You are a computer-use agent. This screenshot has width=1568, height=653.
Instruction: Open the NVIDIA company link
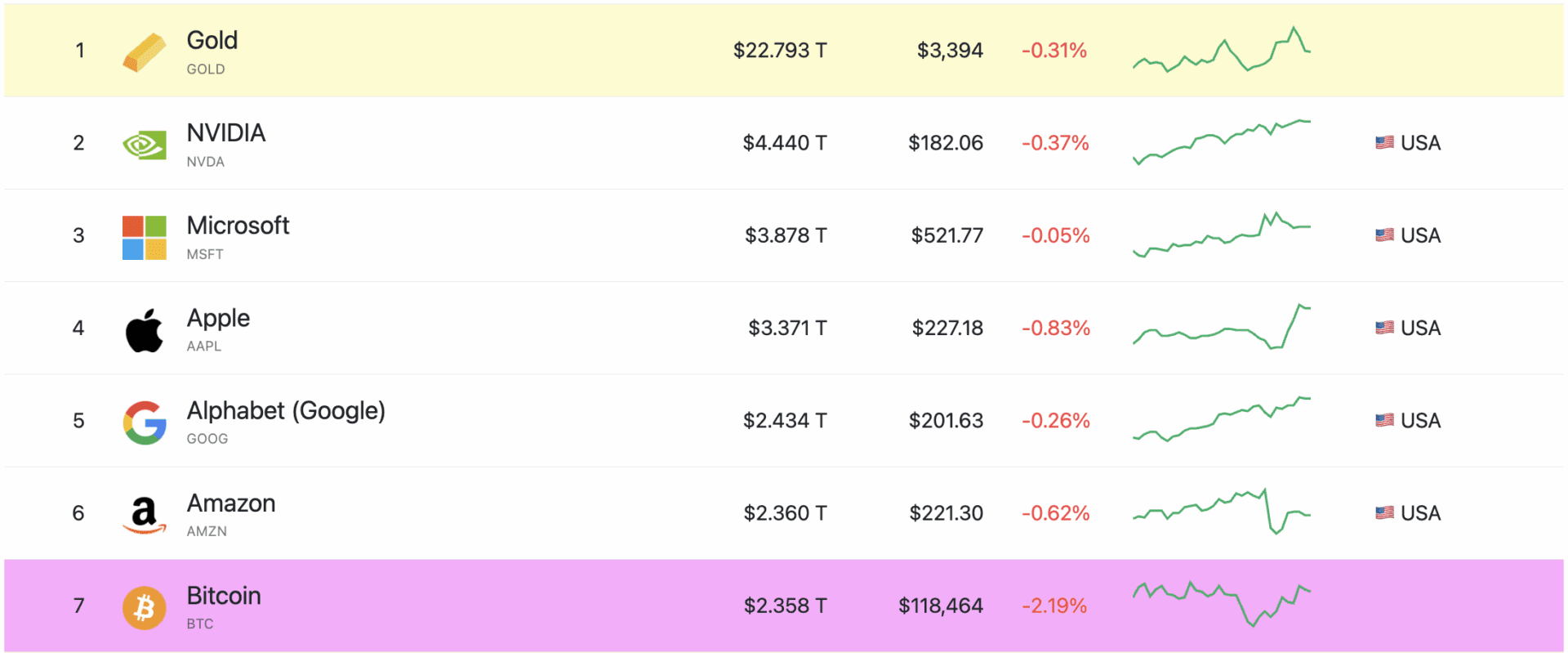pos(226,132)
